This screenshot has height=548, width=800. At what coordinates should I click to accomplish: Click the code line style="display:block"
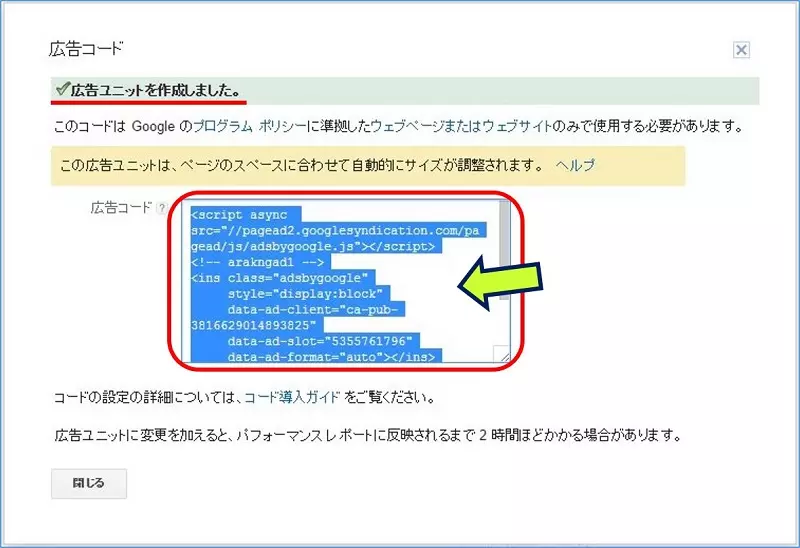[306, 294]
